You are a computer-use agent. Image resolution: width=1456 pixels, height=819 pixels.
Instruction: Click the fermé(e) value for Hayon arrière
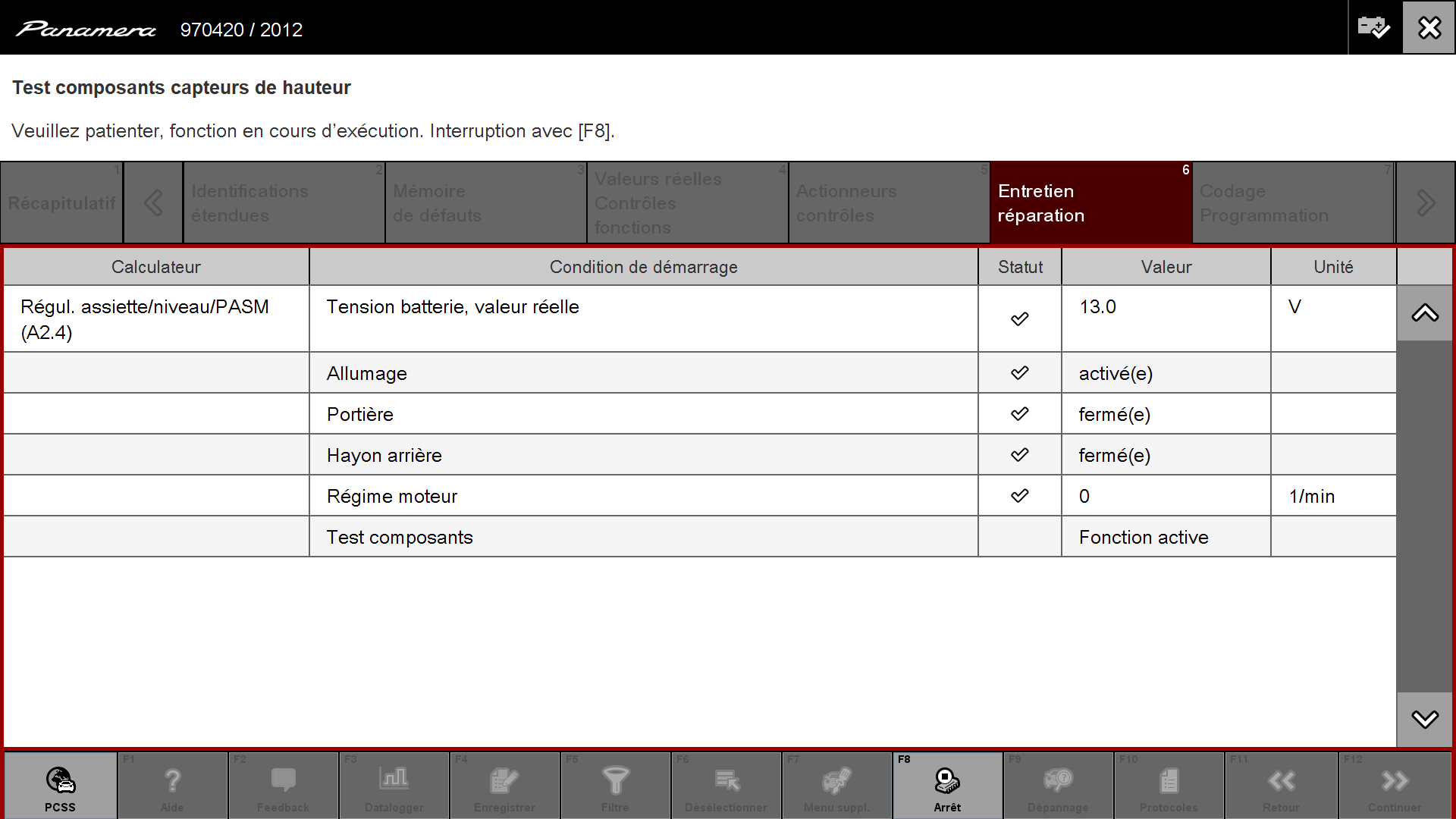(x=1166, y=455)
